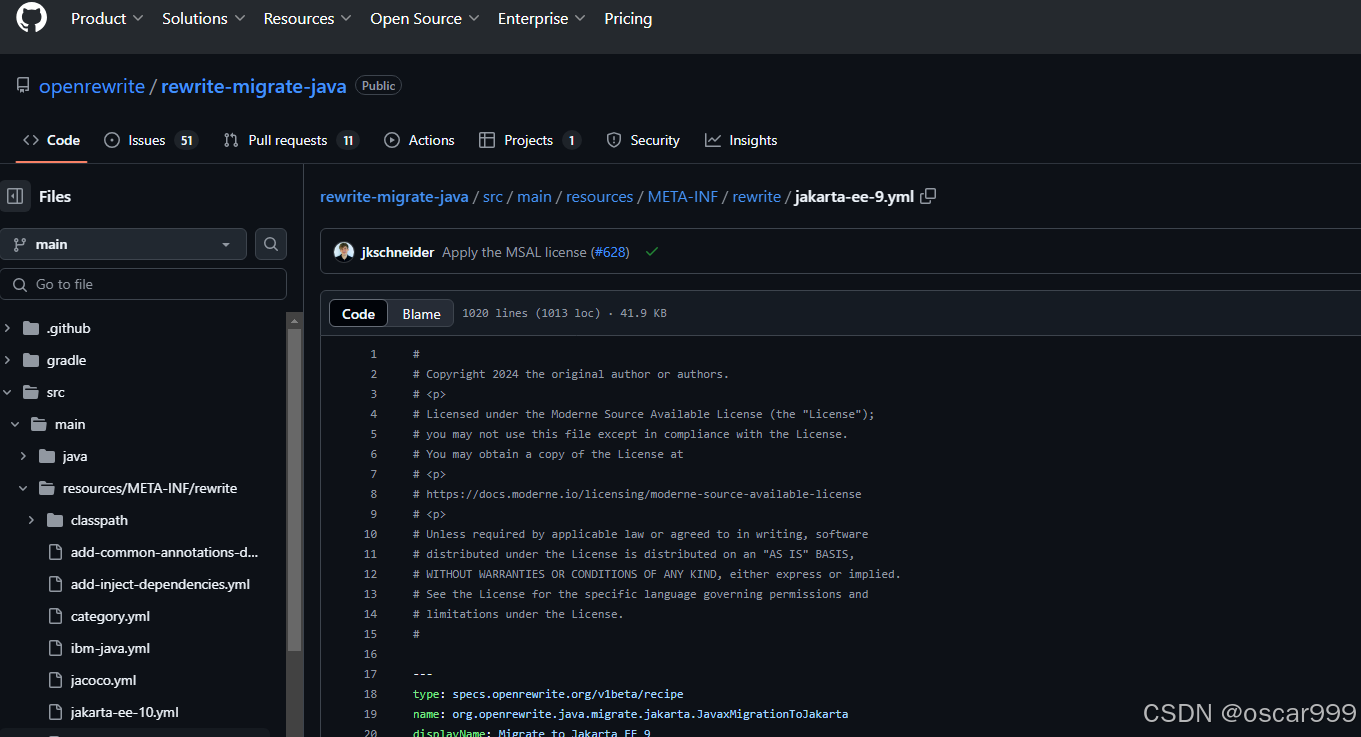
Task: Open the GitHub logo home link
Action: coord(32,18)
